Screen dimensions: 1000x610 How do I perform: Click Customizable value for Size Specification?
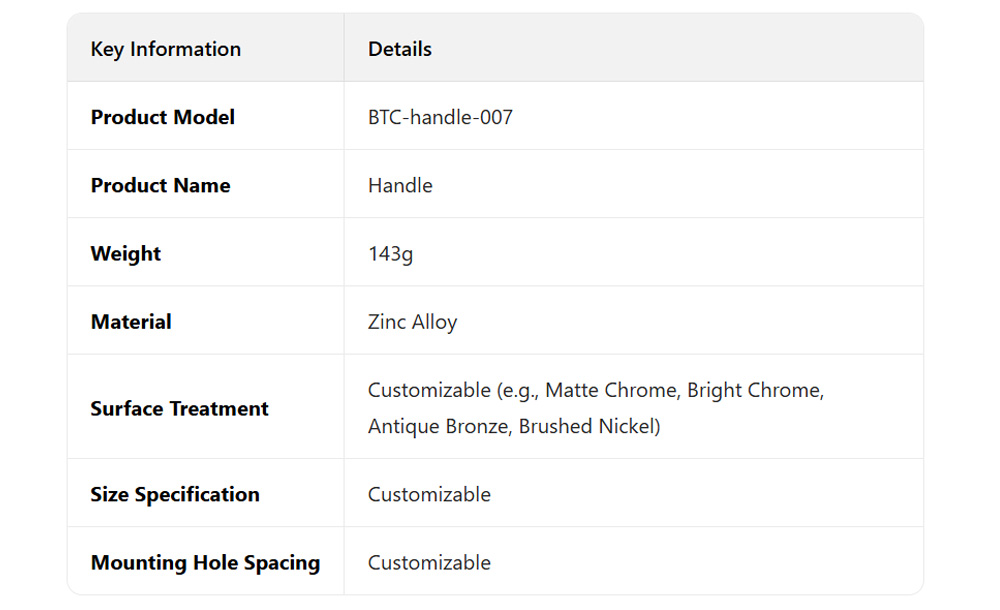(x=429, y=494)
